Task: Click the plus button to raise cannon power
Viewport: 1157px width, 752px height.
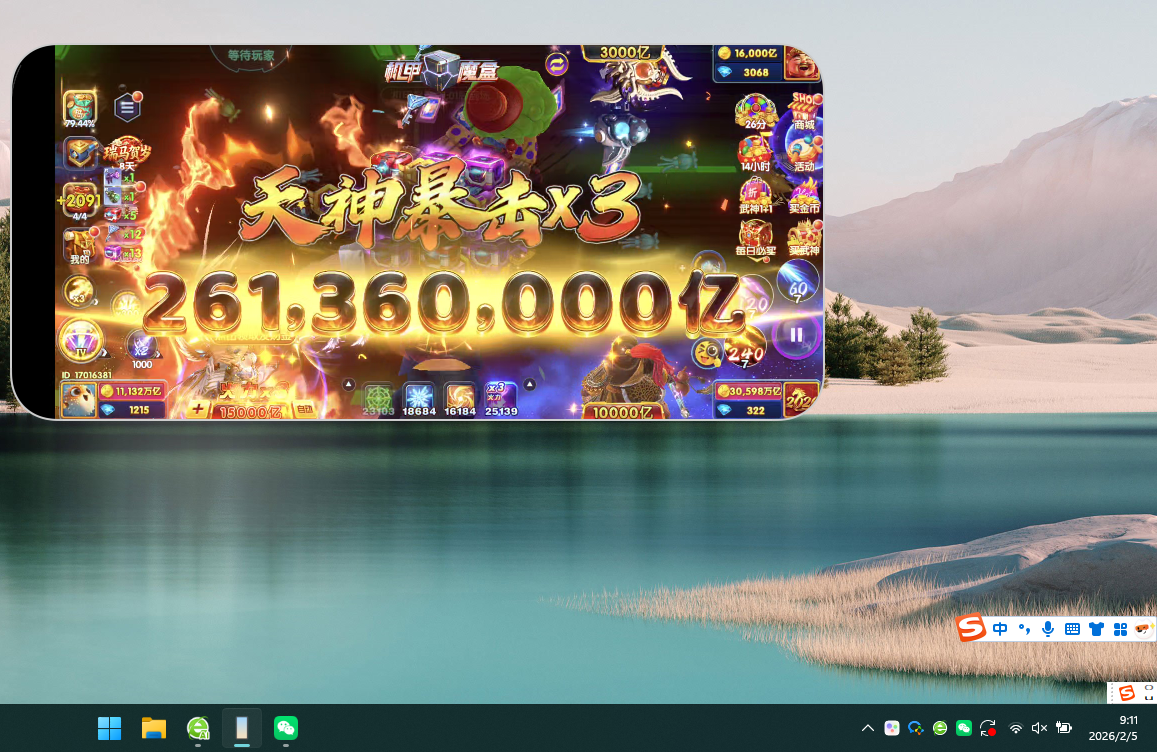Action: [198, 409]
